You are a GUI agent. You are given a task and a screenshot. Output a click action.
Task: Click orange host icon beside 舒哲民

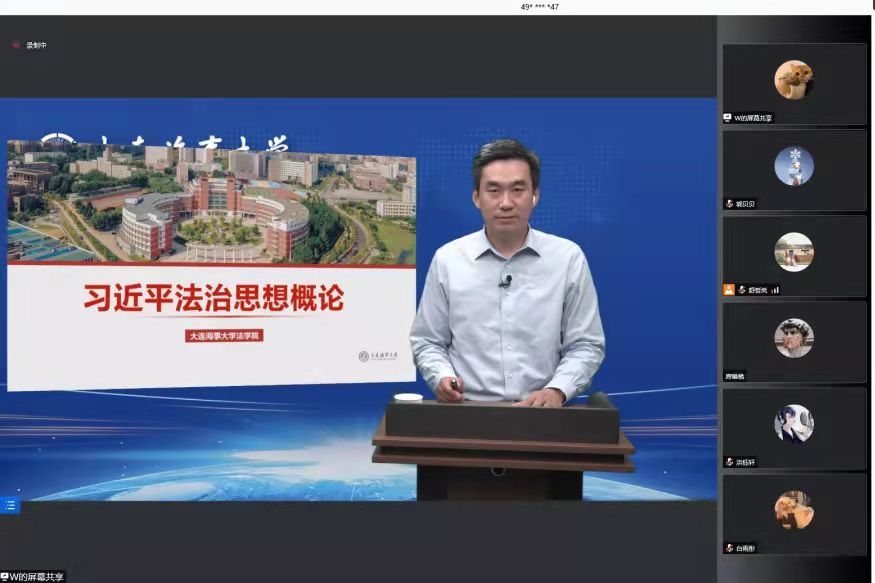729,290
